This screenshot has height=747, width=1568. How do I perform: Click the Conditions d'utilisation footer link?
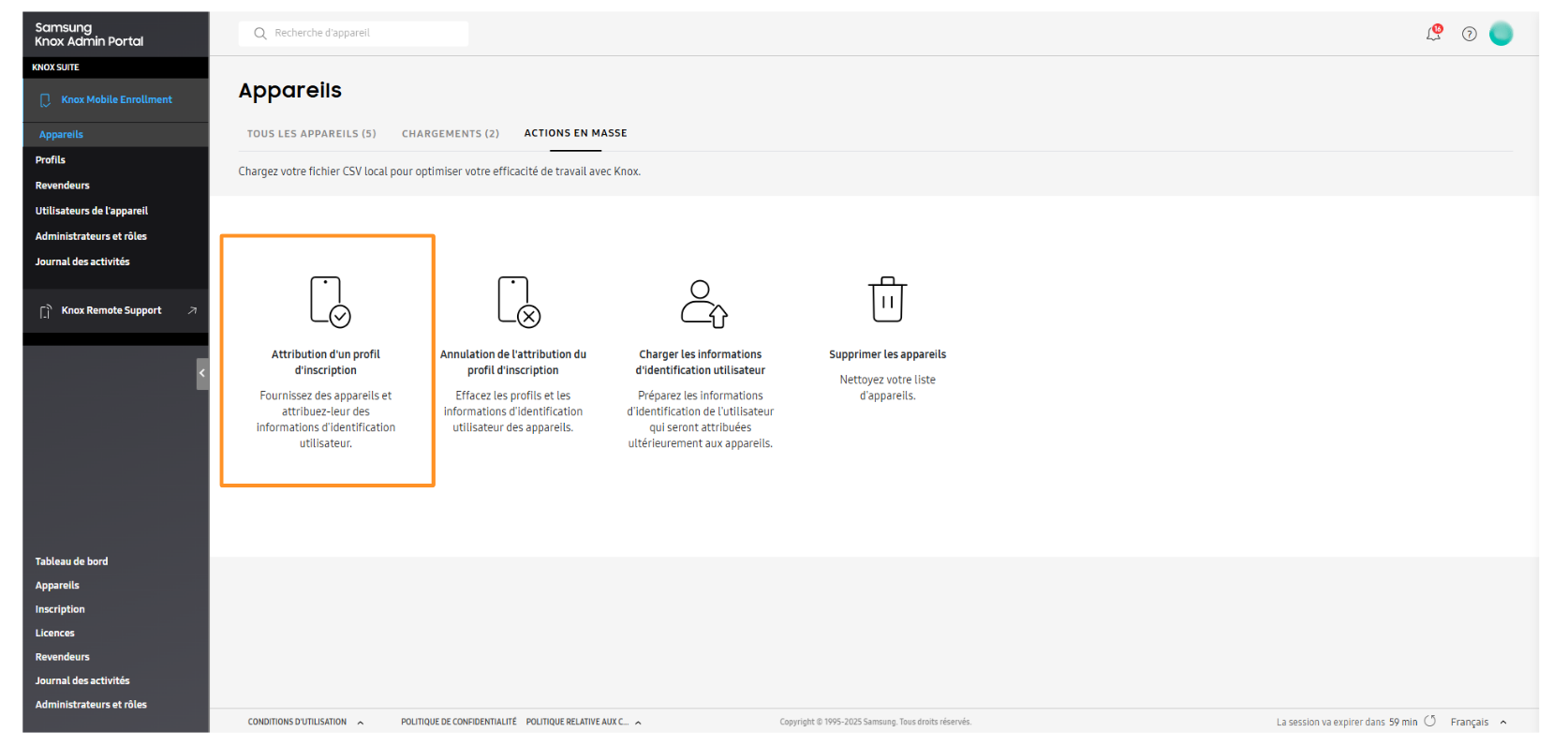point(297,723)
